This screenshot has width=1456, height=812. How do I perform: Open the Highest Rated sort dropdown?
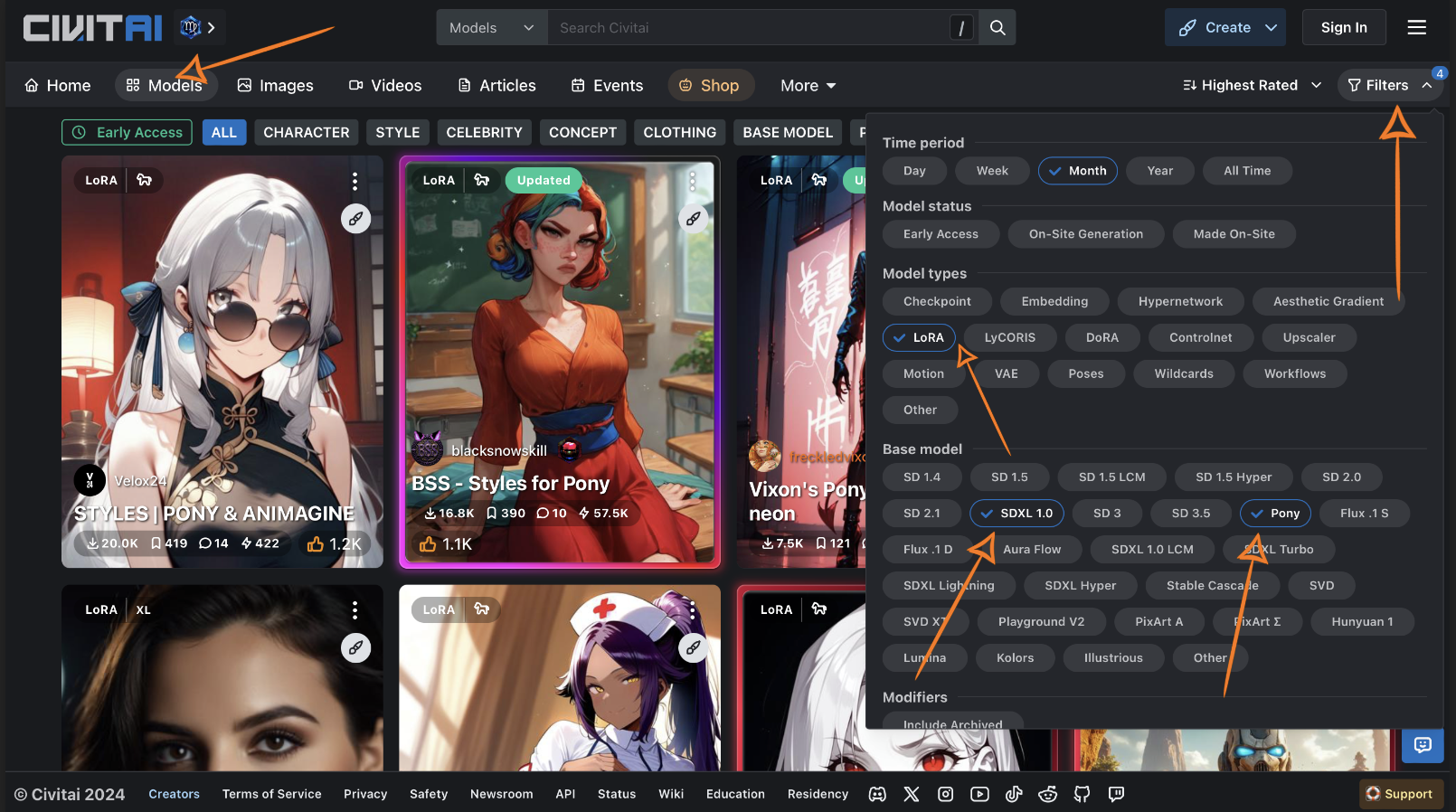1252,85
